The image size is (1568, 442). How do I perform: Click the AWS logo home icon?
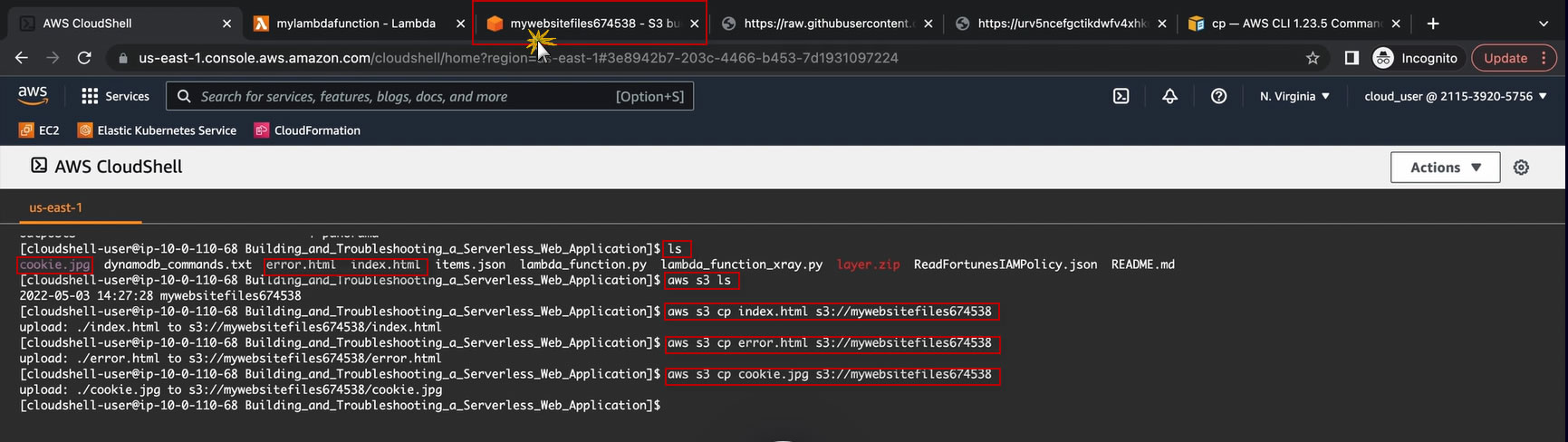(x=33, y=95)
